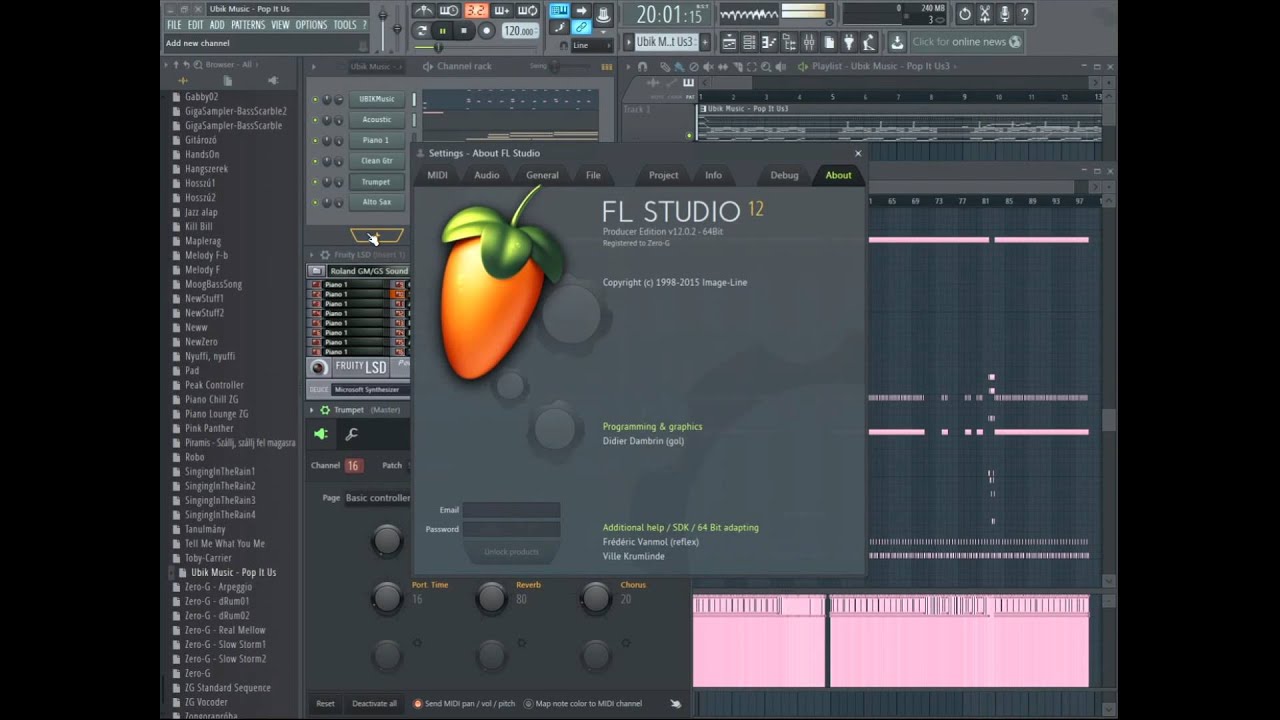
Task: Open the project picker files icon
Action: (829, 42)
